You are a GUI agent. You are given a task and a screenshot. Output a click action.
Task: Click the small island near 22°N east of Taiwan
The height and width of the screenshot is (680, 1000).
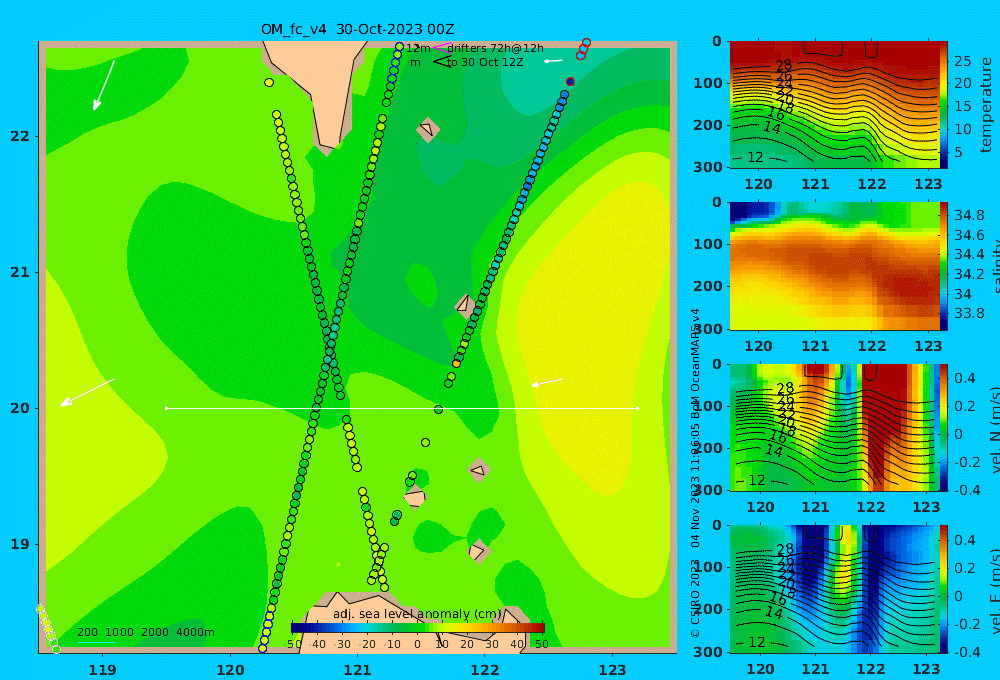pyautogui.click(x=428, y=129)
